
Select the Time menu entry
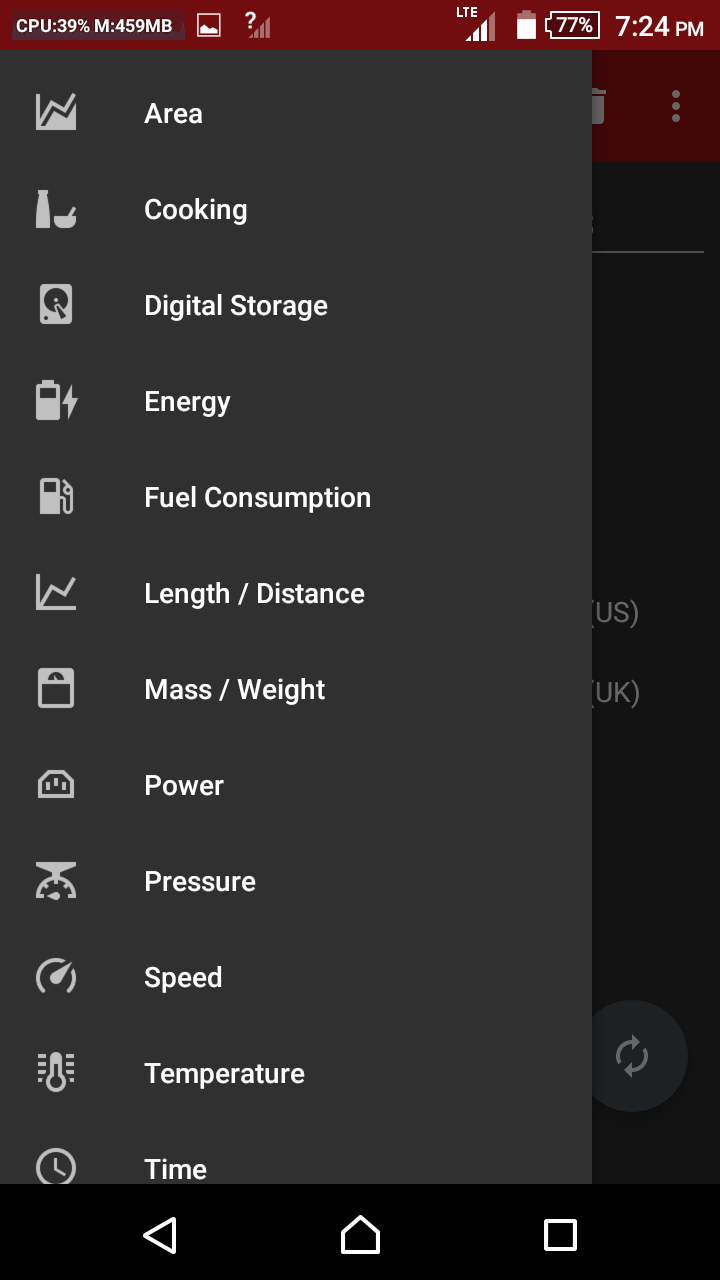[x=296, y=1160]
